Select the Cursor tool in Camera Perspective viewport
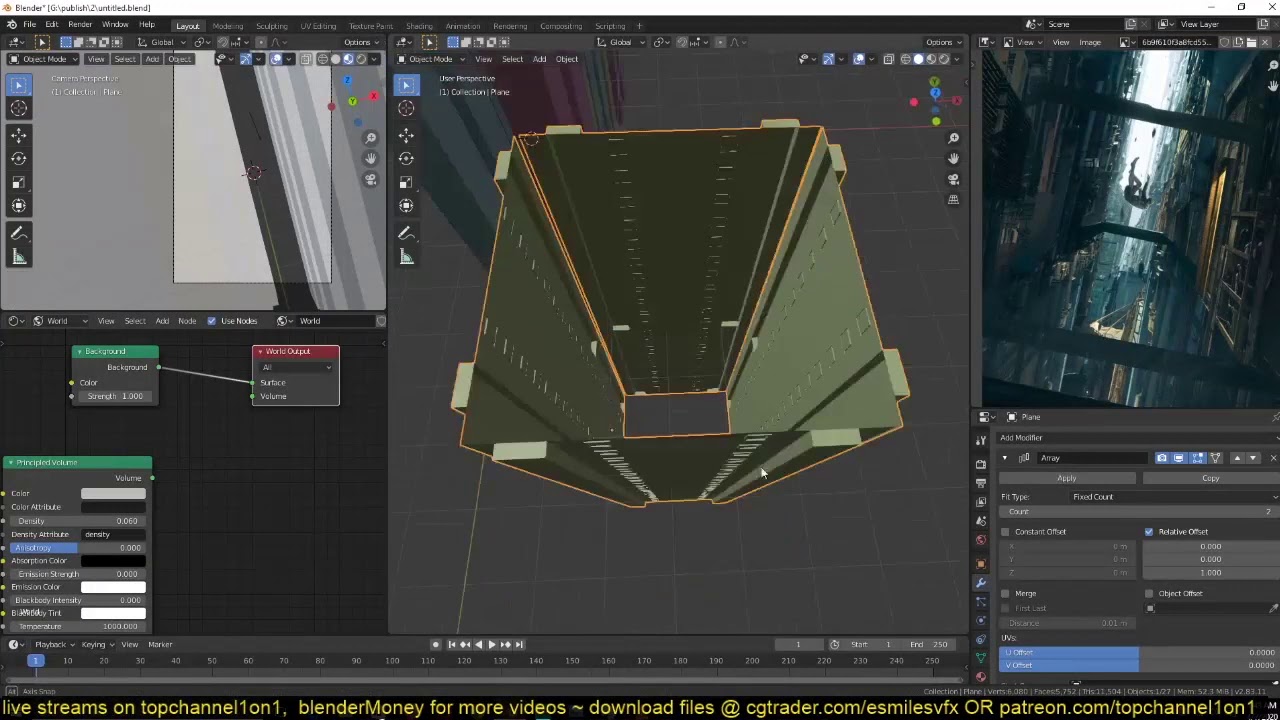1280x720 pixels. 18,108
